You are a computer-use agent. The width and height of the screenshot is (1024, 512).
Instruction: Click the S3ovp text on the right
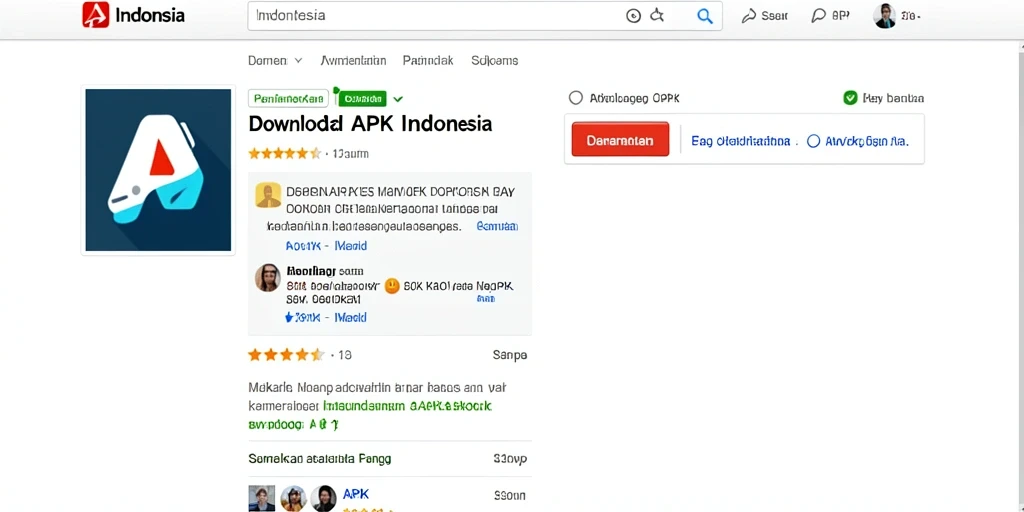[510, 459]
